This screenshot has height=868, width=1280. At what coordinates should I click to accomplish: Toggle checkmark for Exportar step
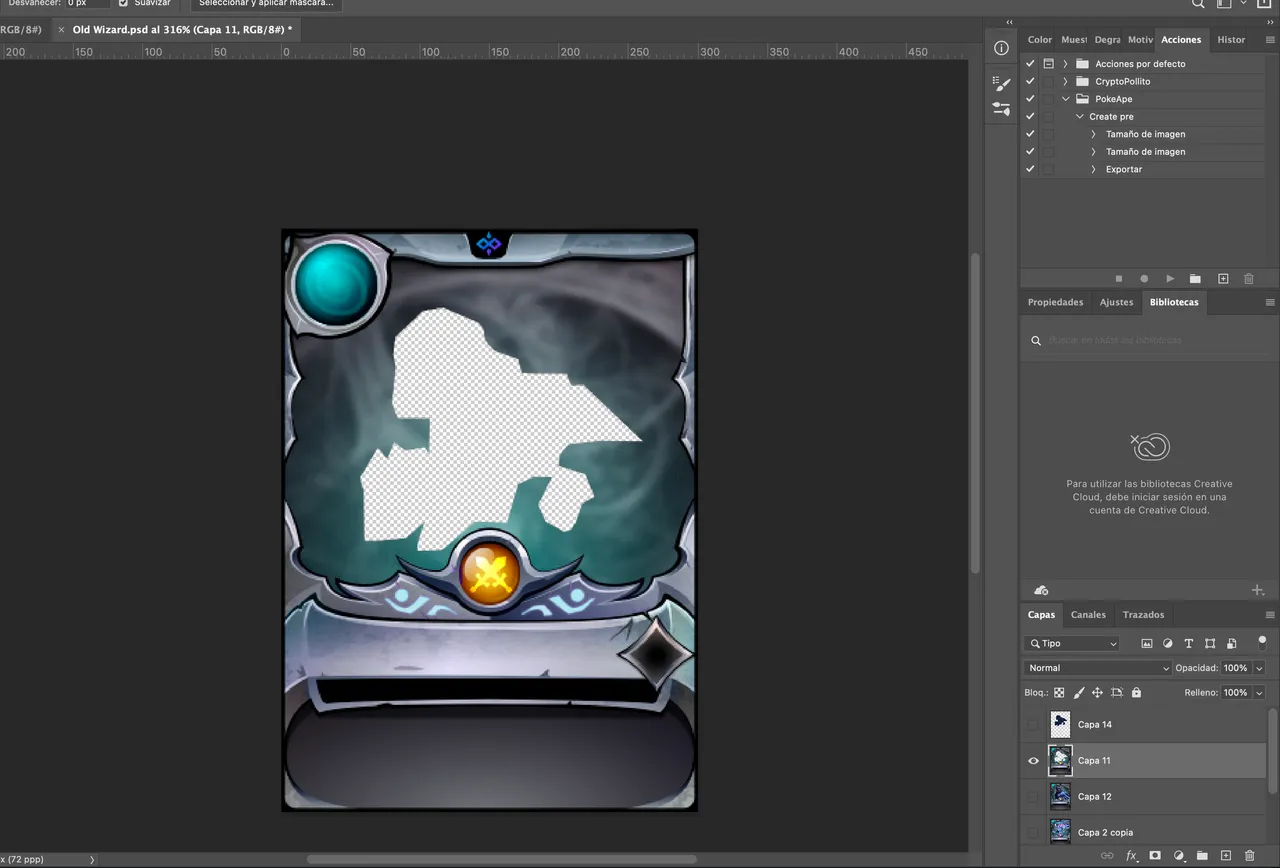(x=1030, y=169)
